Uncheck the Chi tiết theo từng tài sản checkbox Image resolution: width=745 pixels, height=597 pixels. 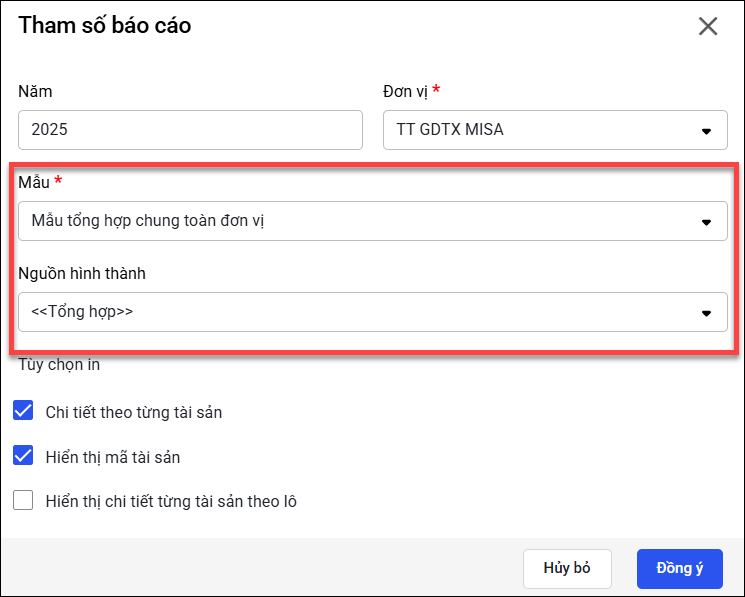tap(24, 411)
